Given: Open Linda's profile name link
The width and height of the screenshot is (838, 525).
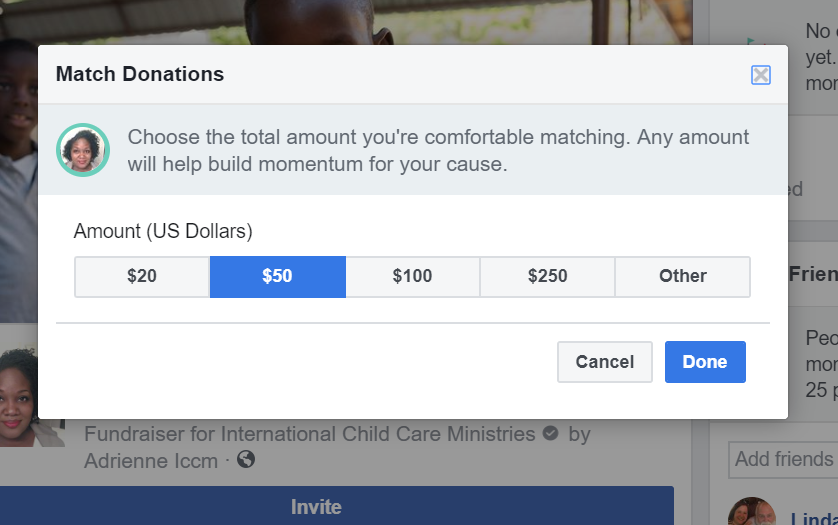Looking at the screenshot, I should click(814, 519).
